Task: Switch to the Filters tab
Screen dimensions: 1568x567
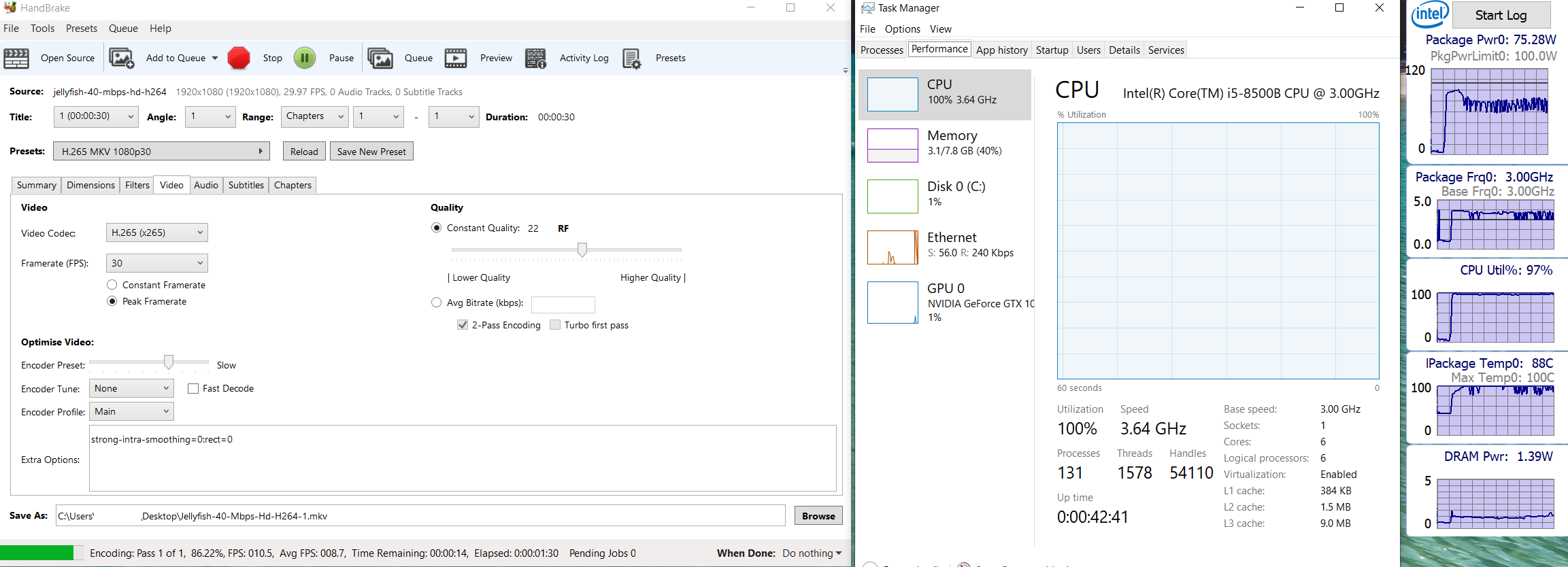Action: (x=137, y=185)
